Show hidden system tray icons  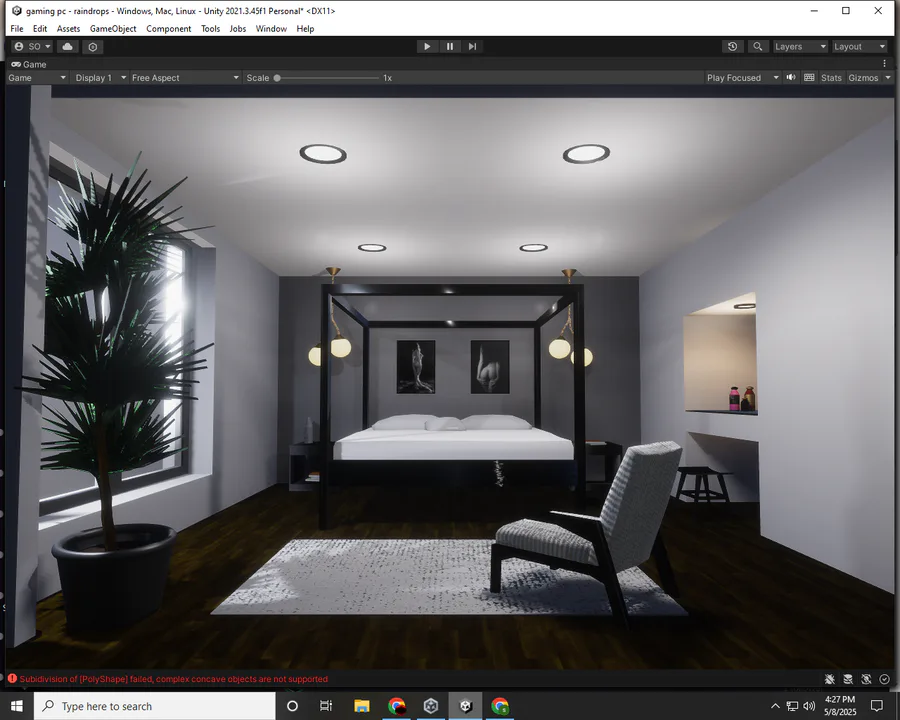click(x=775, y=706)
